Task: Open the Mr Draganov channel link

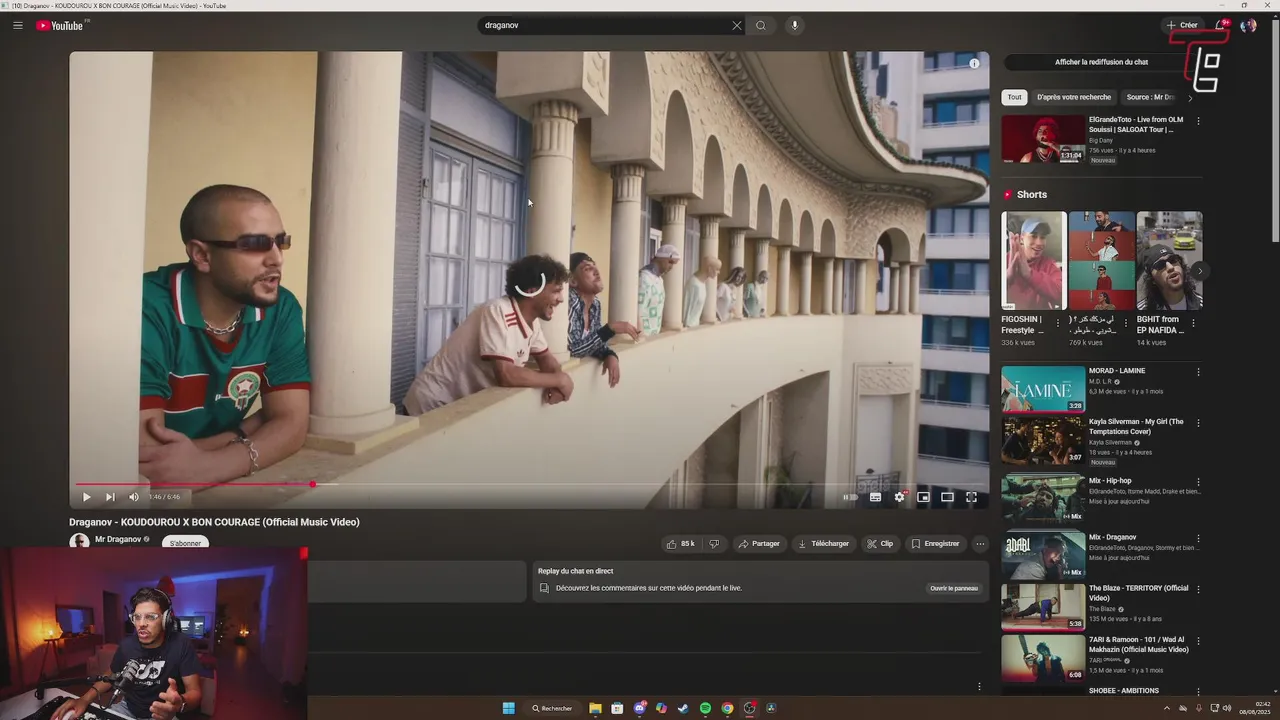Action: pos(118,539)
